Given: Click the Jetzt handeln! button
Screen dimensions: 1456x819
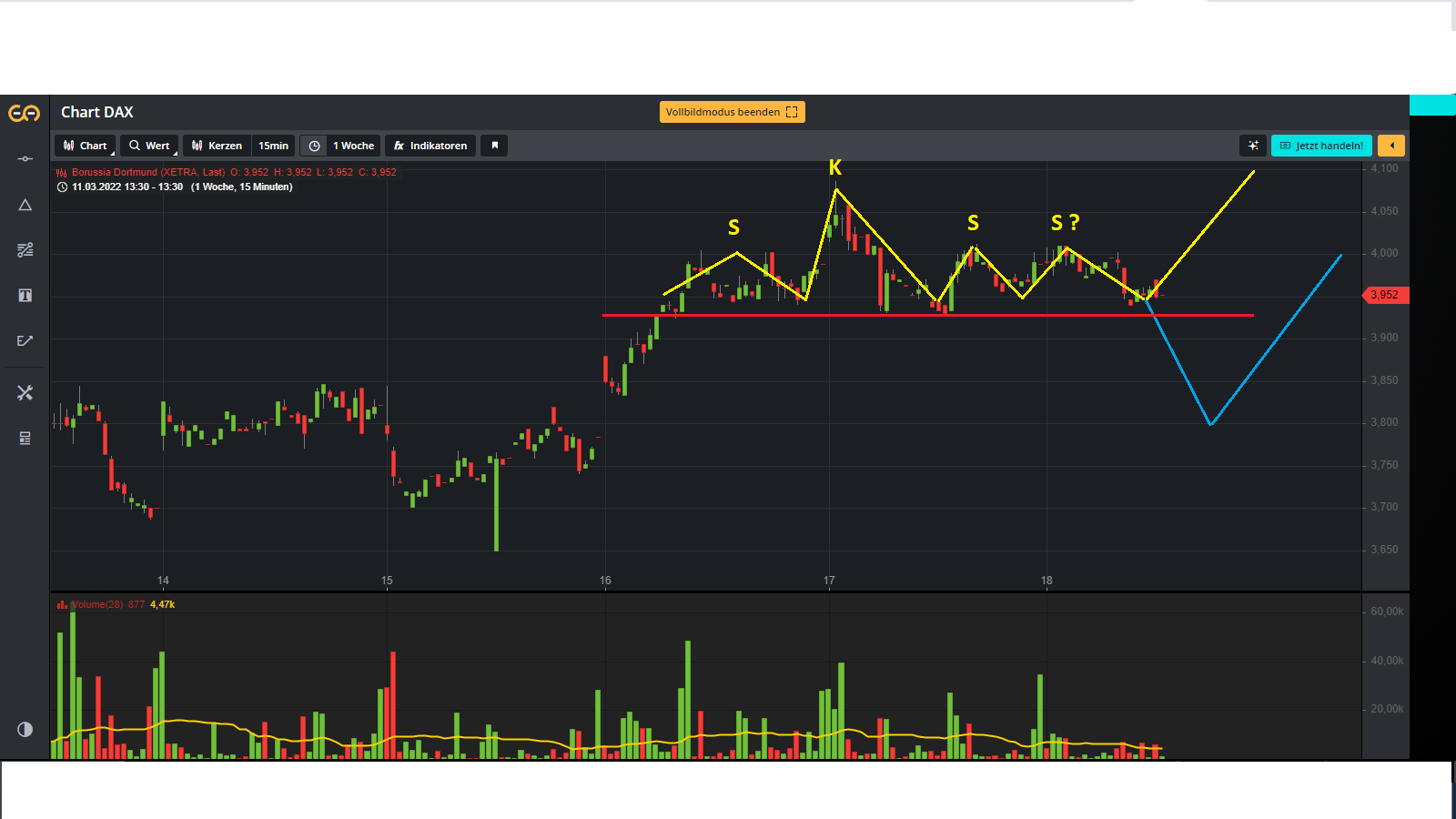Looking at the screenshot, I should click(1320, 146).
